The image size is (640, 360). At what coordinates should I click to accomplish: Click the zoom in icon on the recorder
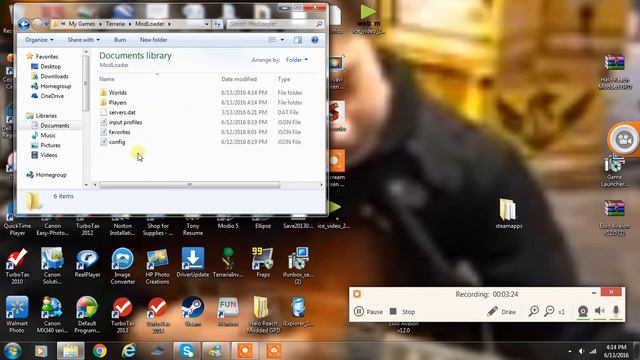pyautogui.click(x=533, y=311)
